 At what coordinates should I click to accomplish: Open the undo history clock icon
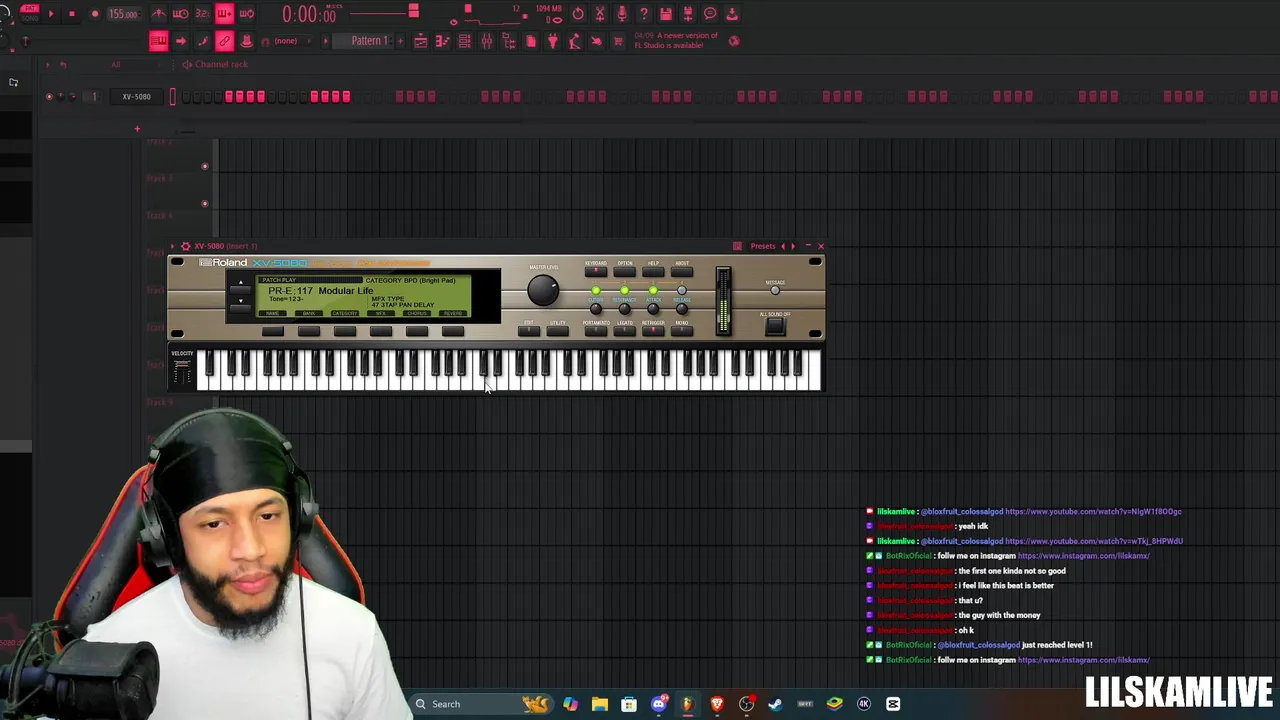point(578,14)
